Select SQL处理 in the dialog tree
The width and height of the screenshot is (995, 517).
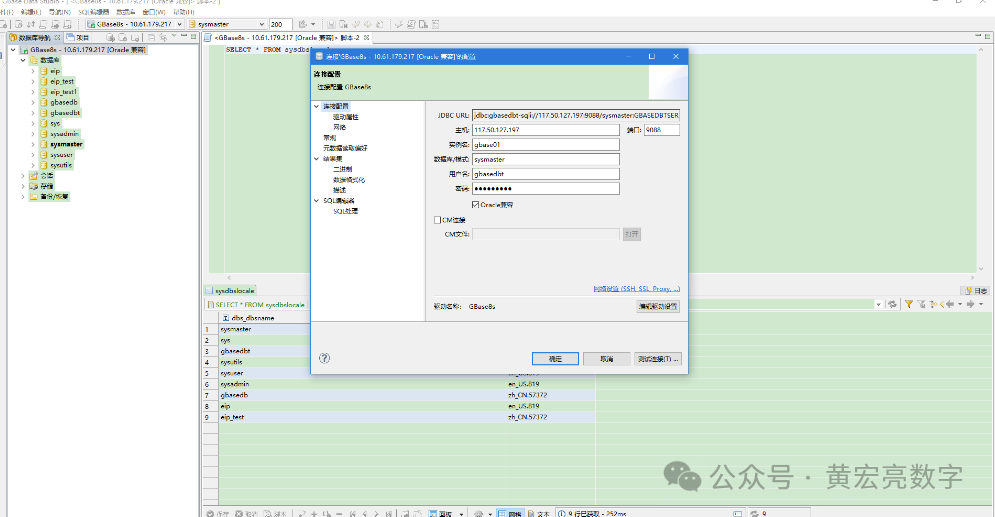point(346,211)
